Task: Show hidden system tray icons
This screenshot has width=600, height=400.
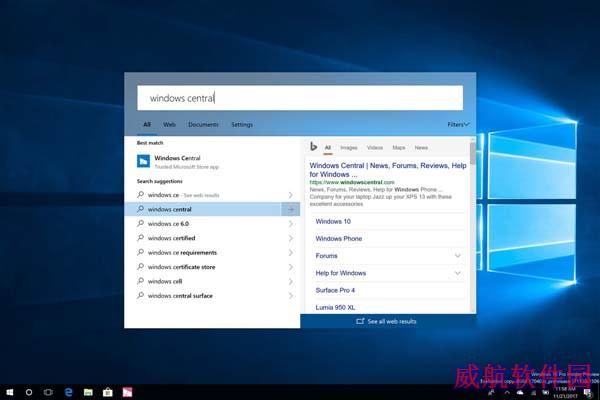Action: (507, 393)
